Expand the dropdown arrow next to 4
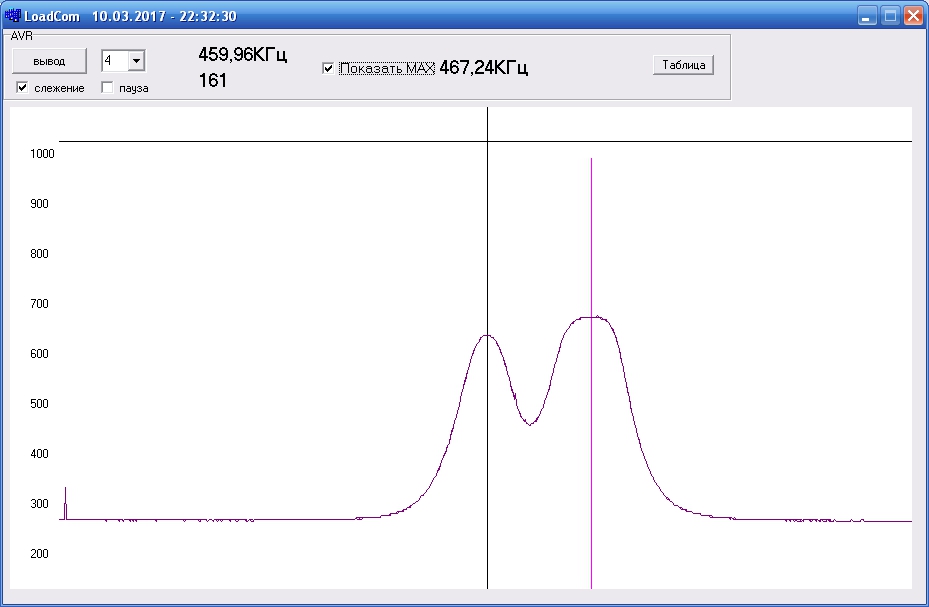The height and width of the screenshot is (607, 929). click(136, 61)
